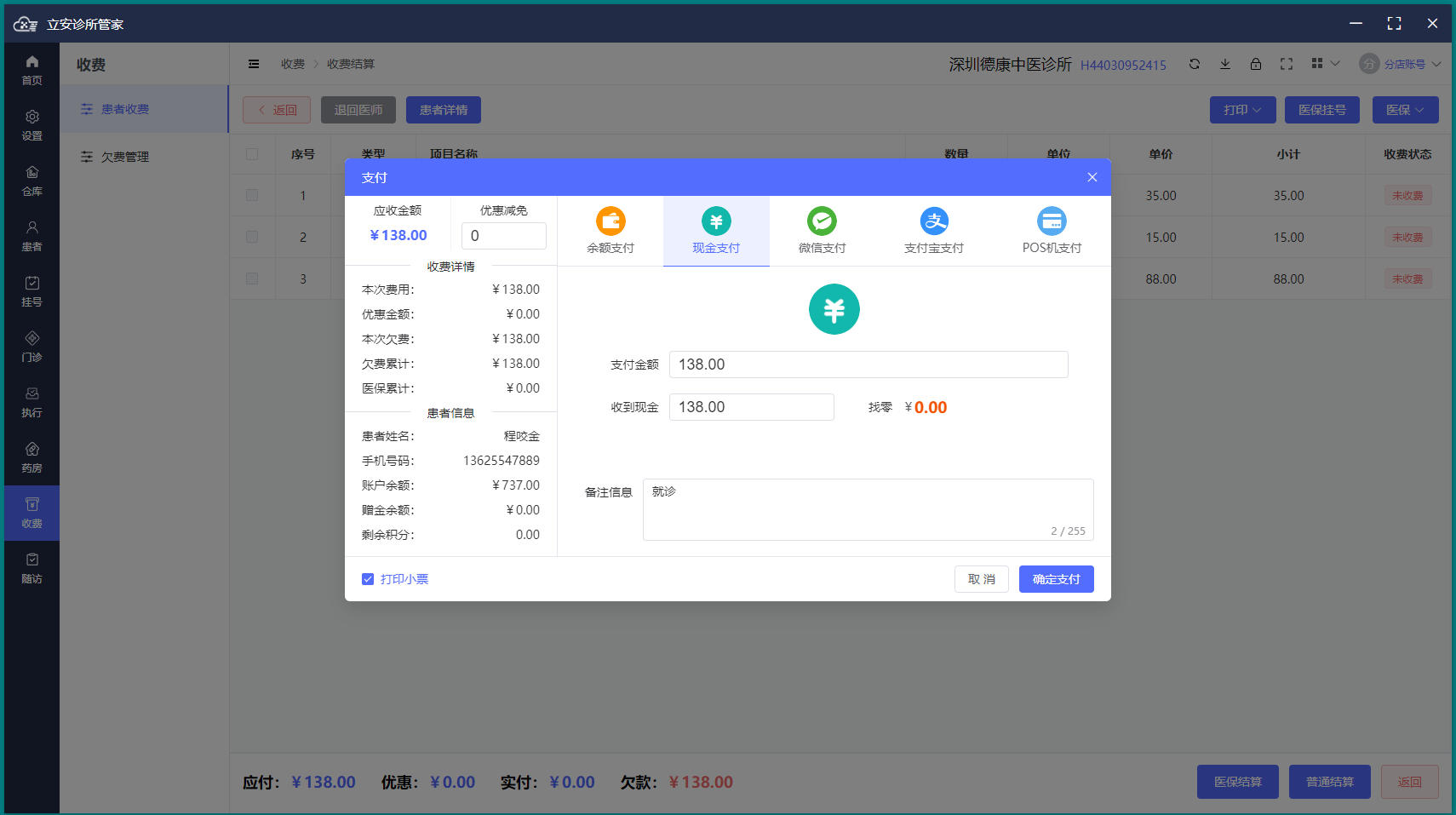Click the 普通结算 settlement button

(x=1330, y=782)
